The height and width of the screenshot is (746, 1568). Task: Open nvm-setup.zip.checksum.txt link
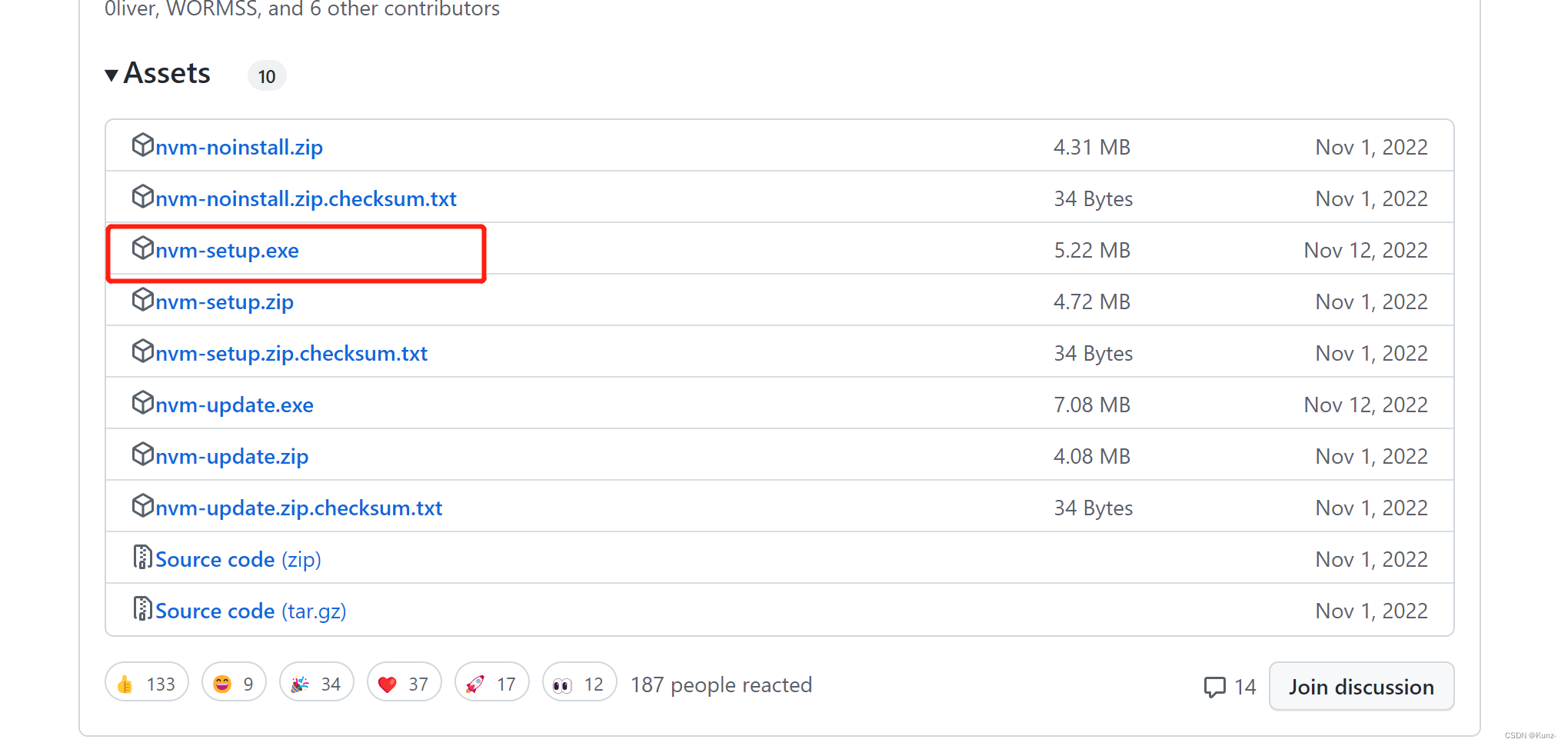291,353
